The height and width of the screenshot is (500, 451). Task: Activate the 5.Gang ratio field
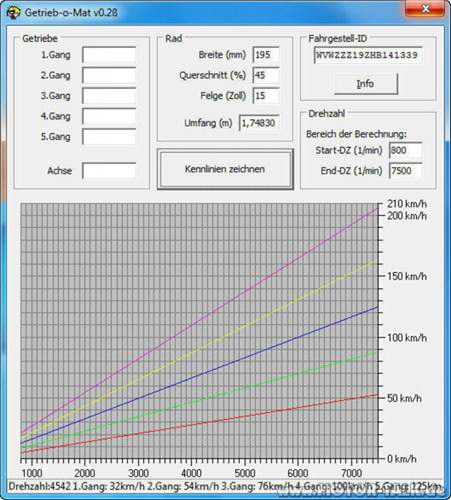pyautogui.click(x=109, y=137)
